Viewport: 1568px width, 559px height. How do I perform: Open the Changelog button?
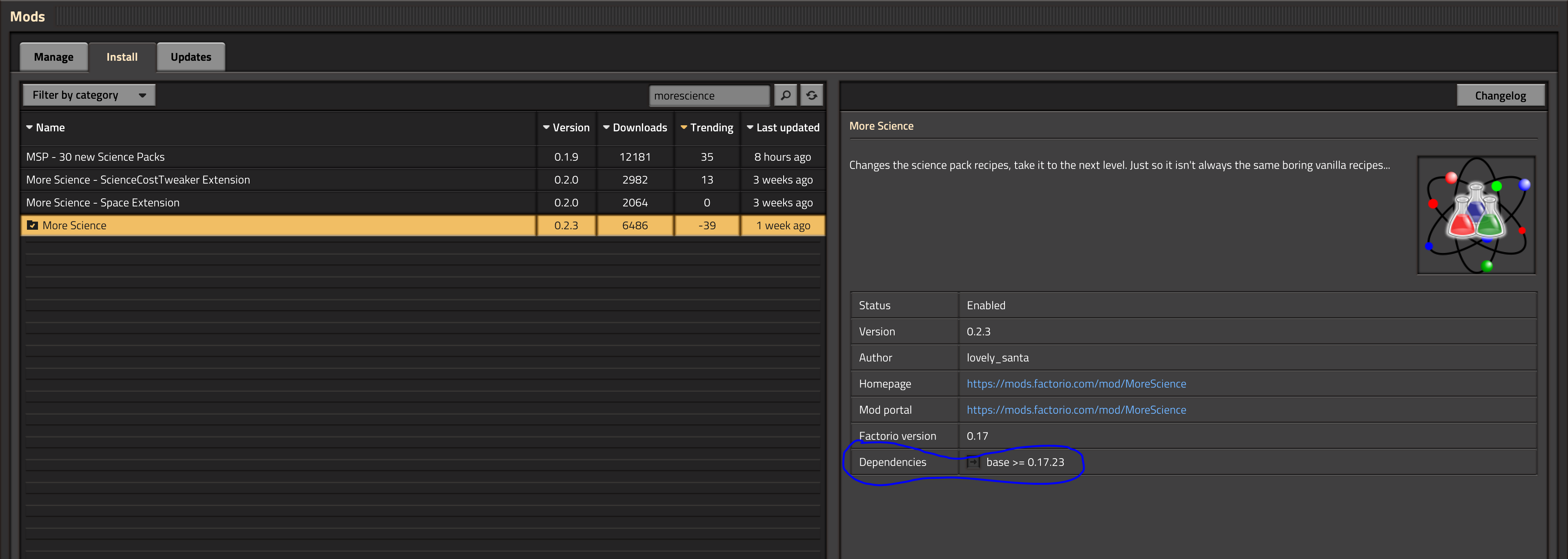1501,95
